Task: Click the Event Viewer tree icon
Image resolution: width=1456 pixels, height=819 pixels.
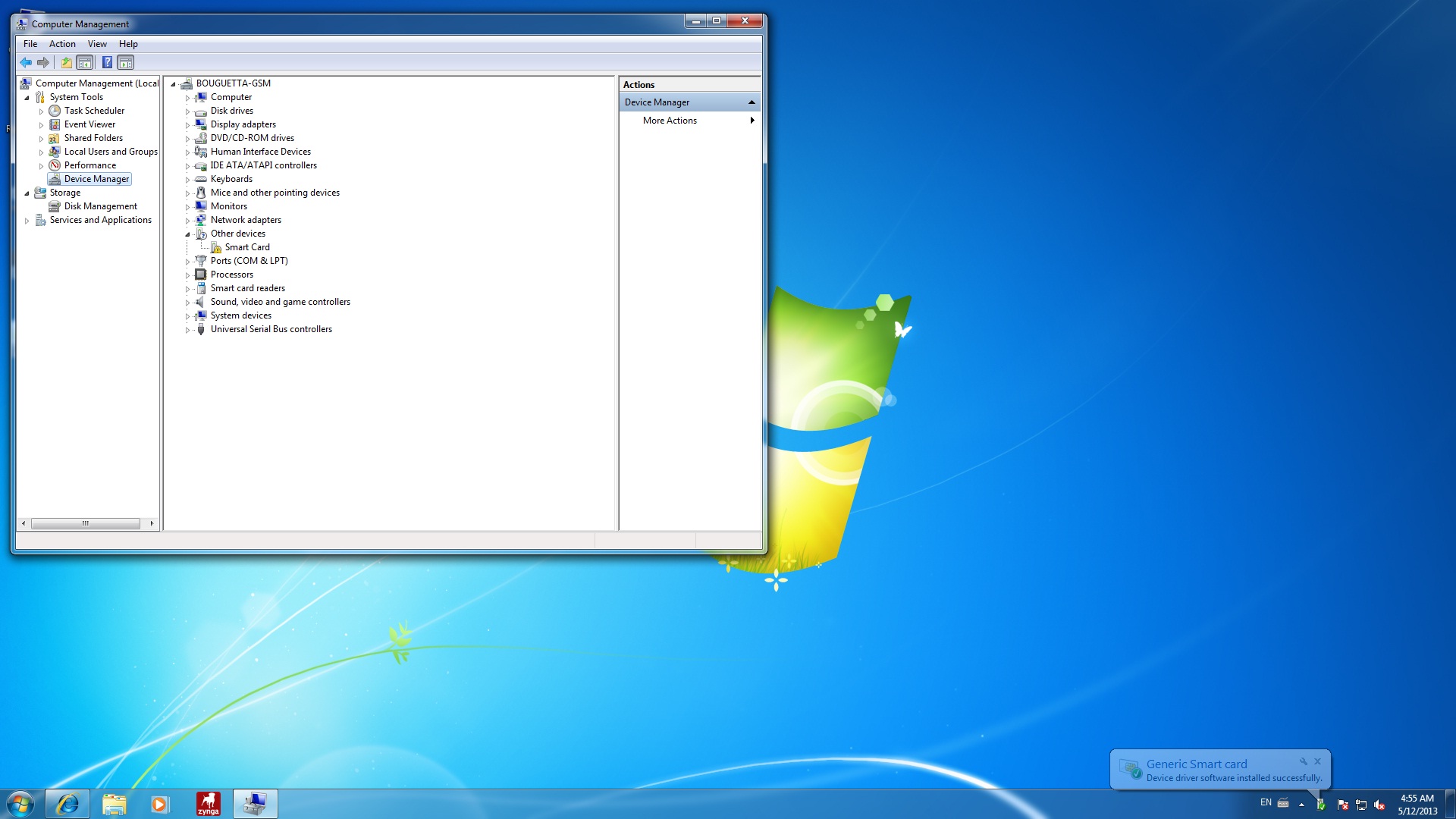Action: pos(55,124)
